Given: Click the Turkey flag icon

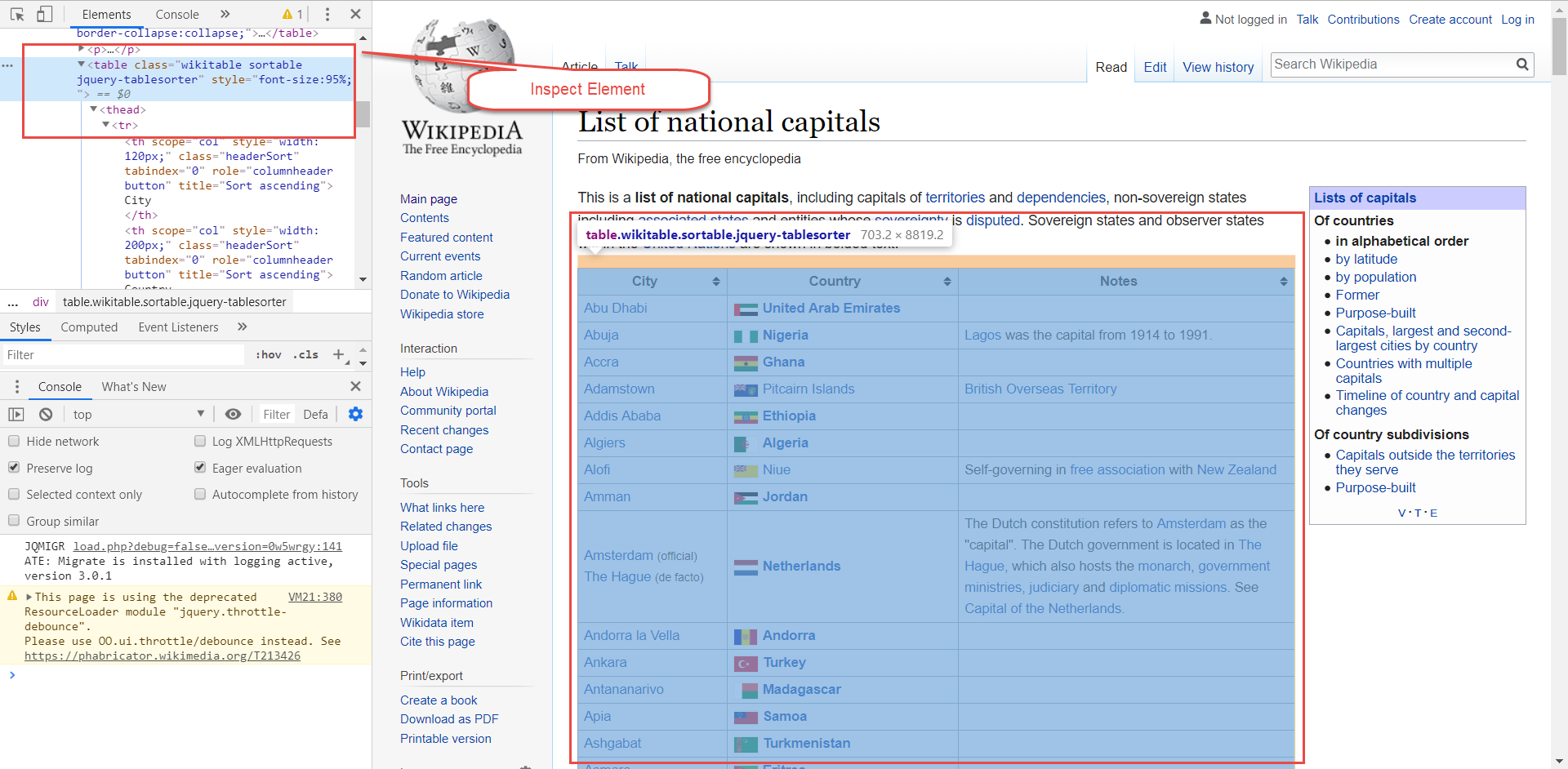Looking at the screenshot, I should click(746, 663).
